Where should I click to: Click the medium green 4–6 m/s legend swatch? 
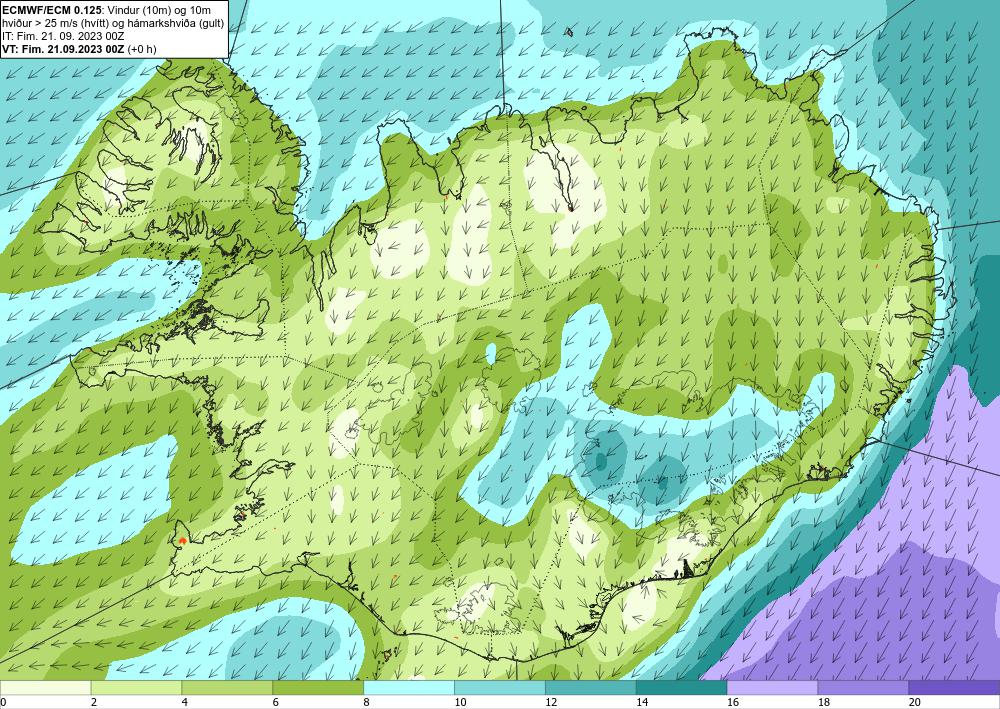(x=227, y=687)
